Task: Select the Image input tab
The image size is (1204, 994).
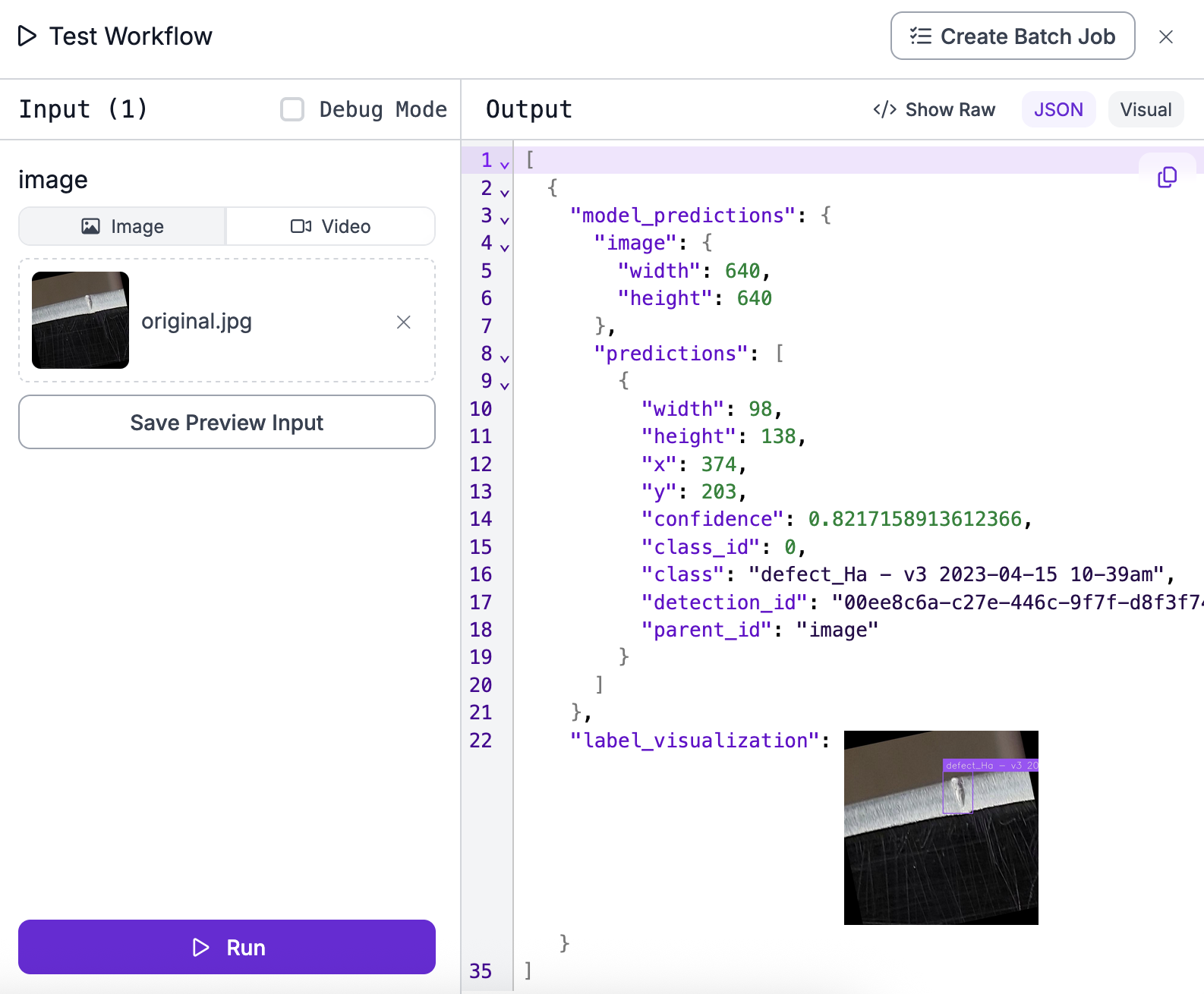Action: pyautogui.click(x=123, y=227)
